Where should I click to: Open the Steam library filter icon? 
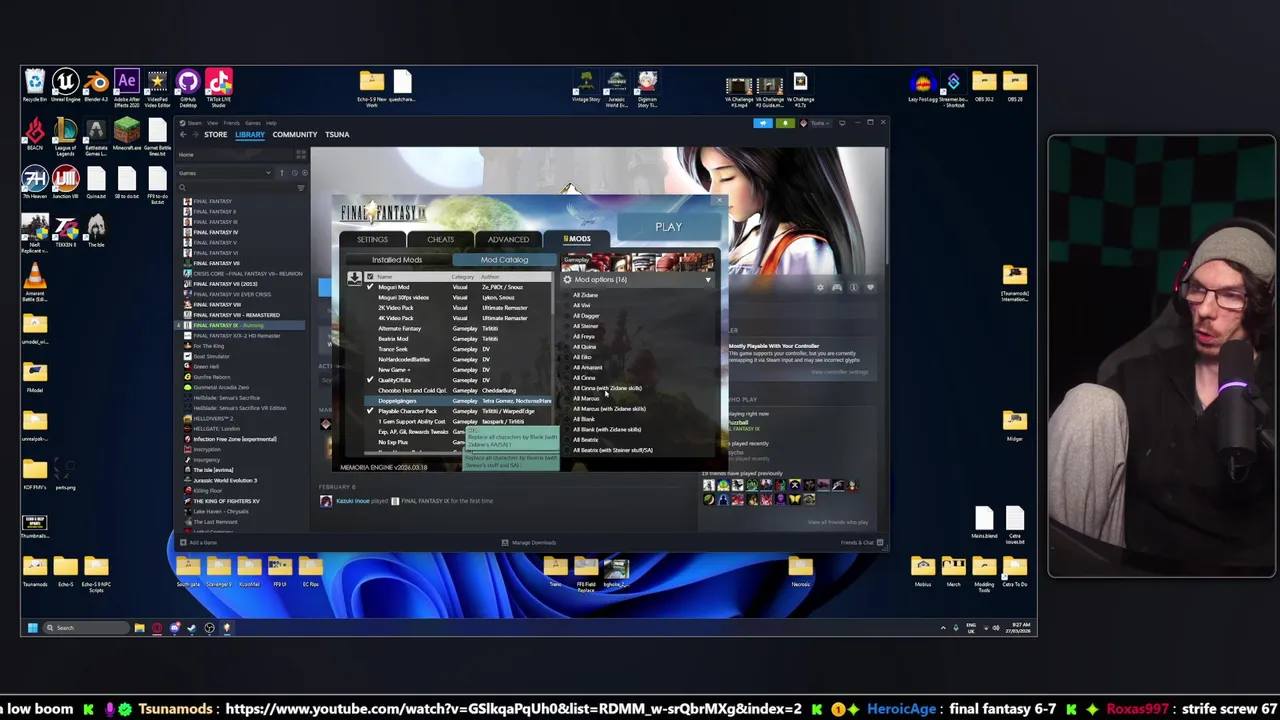(301, 186)
